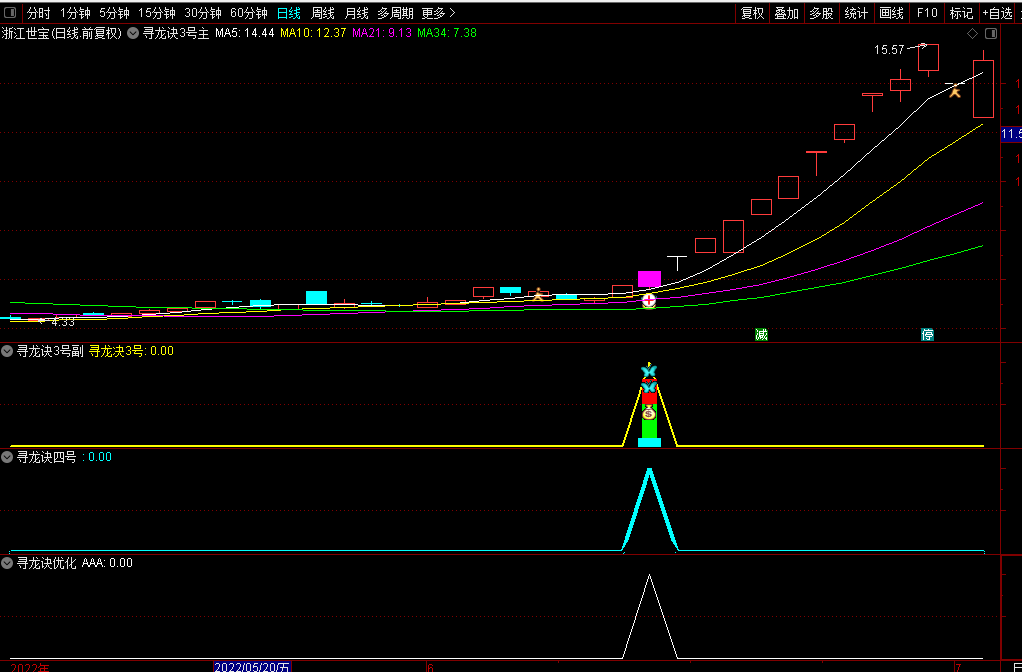Image resolution: width=1022 pixels, height=672 pixels.
Task: Open the 多周期 tab
Action: 395,13
